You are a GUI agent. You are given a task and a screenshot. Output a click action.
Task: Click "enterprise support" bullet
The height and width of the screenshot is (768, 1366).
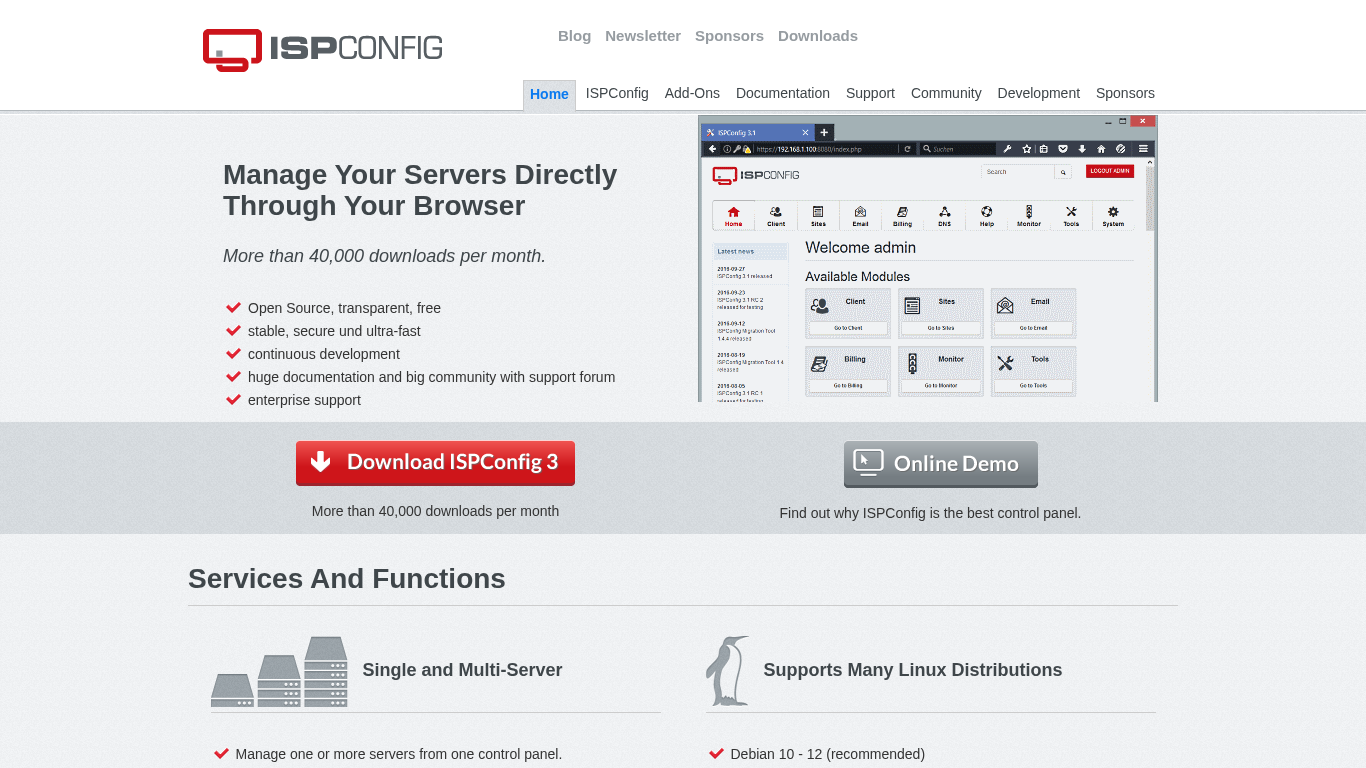pos(304,400)
